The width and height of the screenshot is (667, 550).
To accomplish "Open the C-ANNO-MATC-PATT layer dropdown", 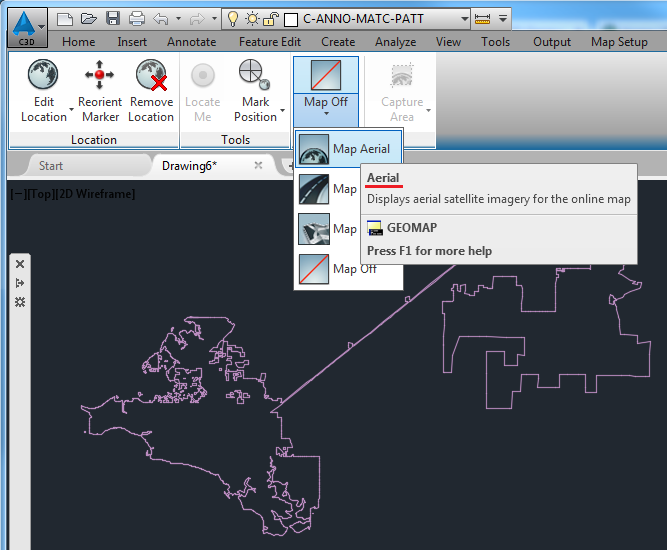I will pos(465,19).
